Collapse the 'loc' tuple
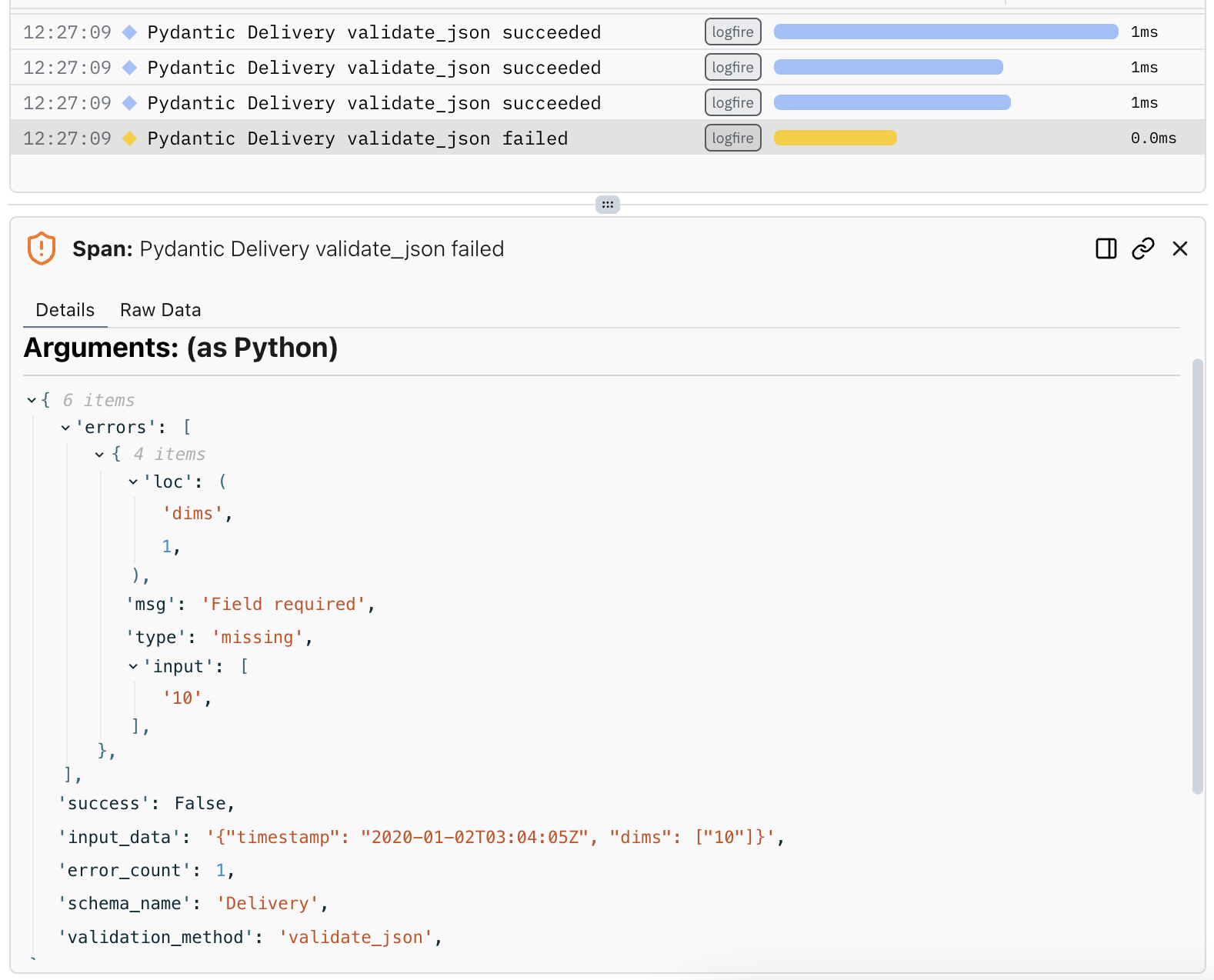Image resolution: width=1214 pixels, height=980 pixels. pyautogui.click(x=133, y=482)
